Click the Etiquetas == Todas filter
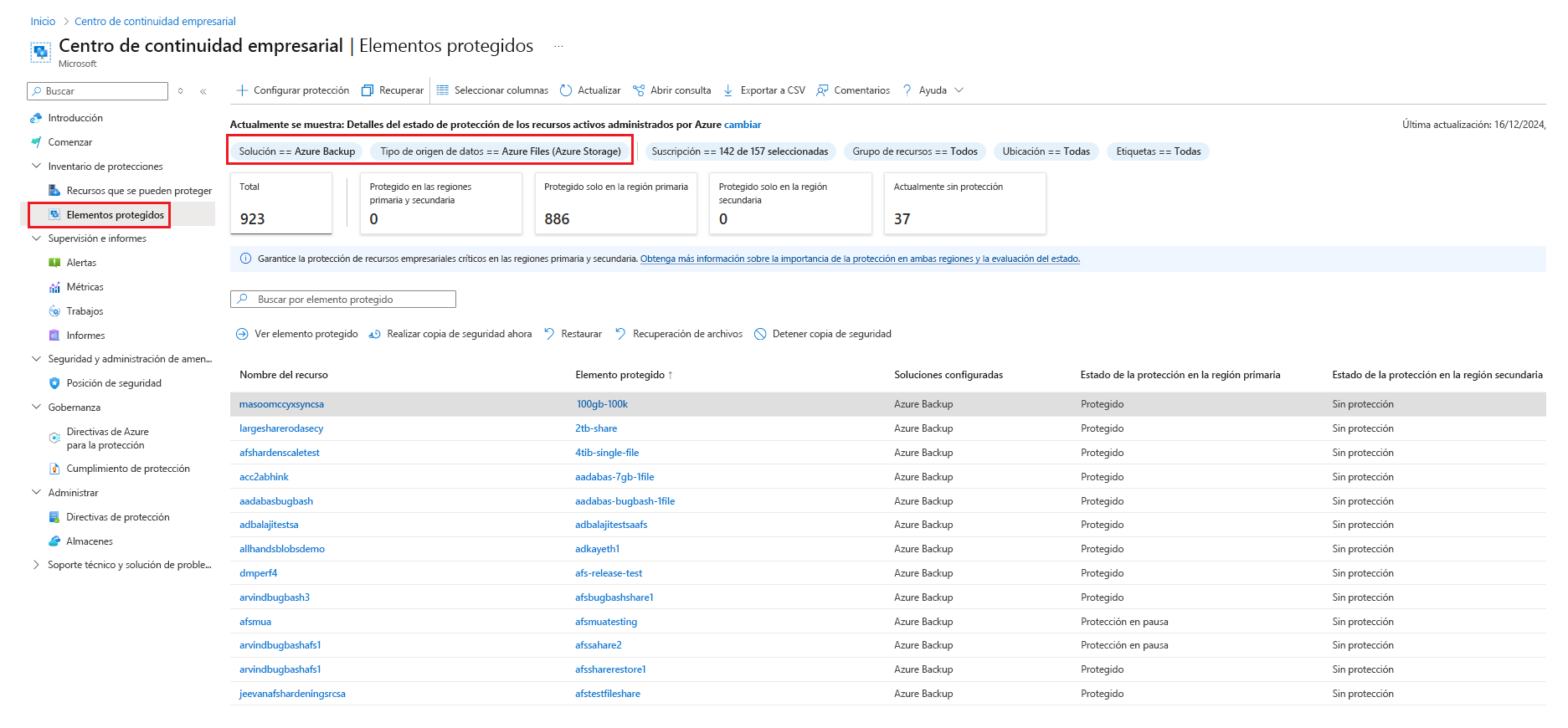 point(1159,151)
